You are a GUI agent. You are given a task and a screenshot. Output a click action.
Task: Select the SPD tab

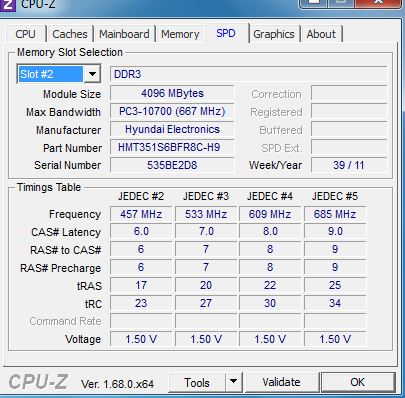226,33
